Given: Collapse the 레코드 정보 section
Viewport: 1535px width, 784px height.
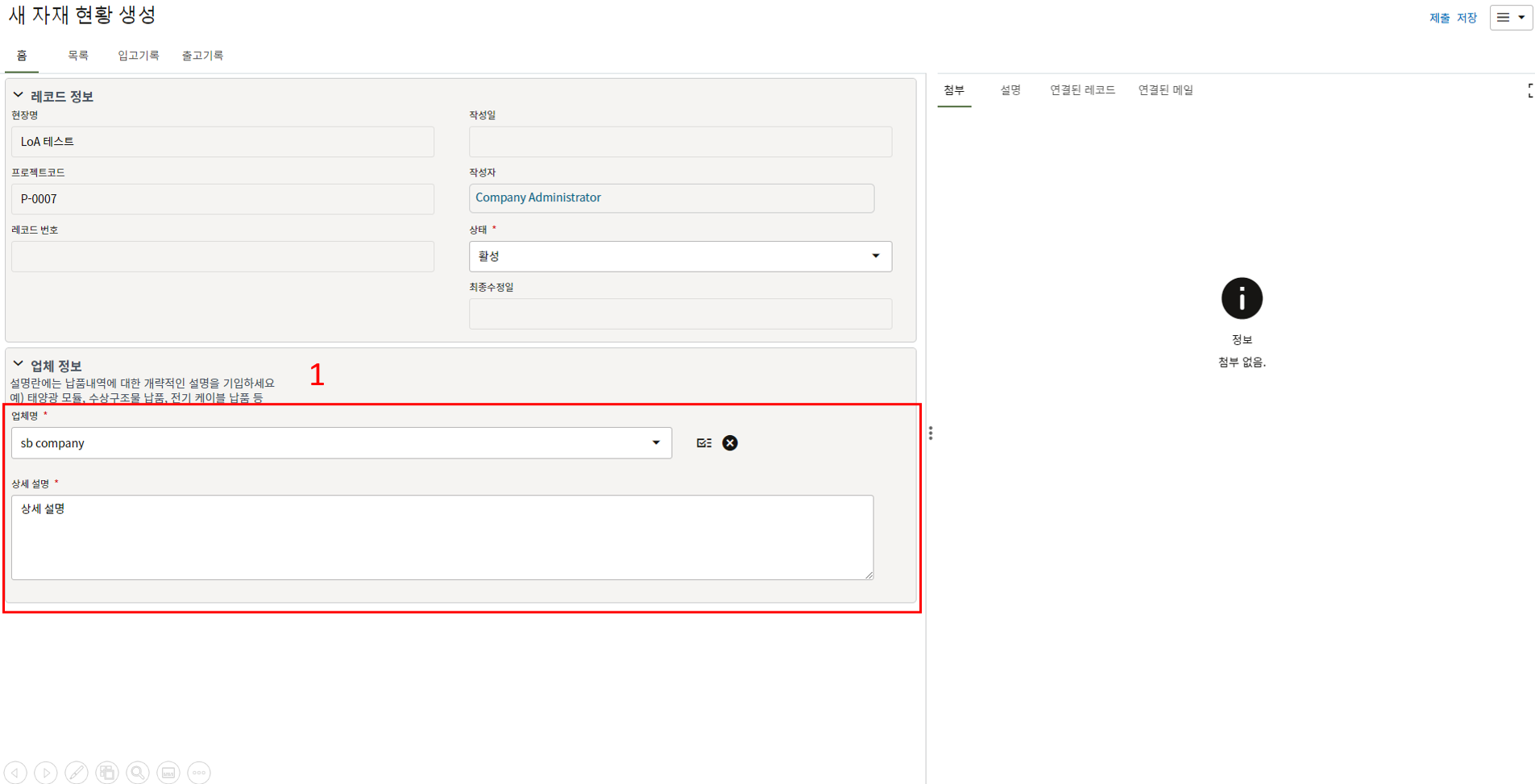Looking at the screenshot, I should (18, 96).
